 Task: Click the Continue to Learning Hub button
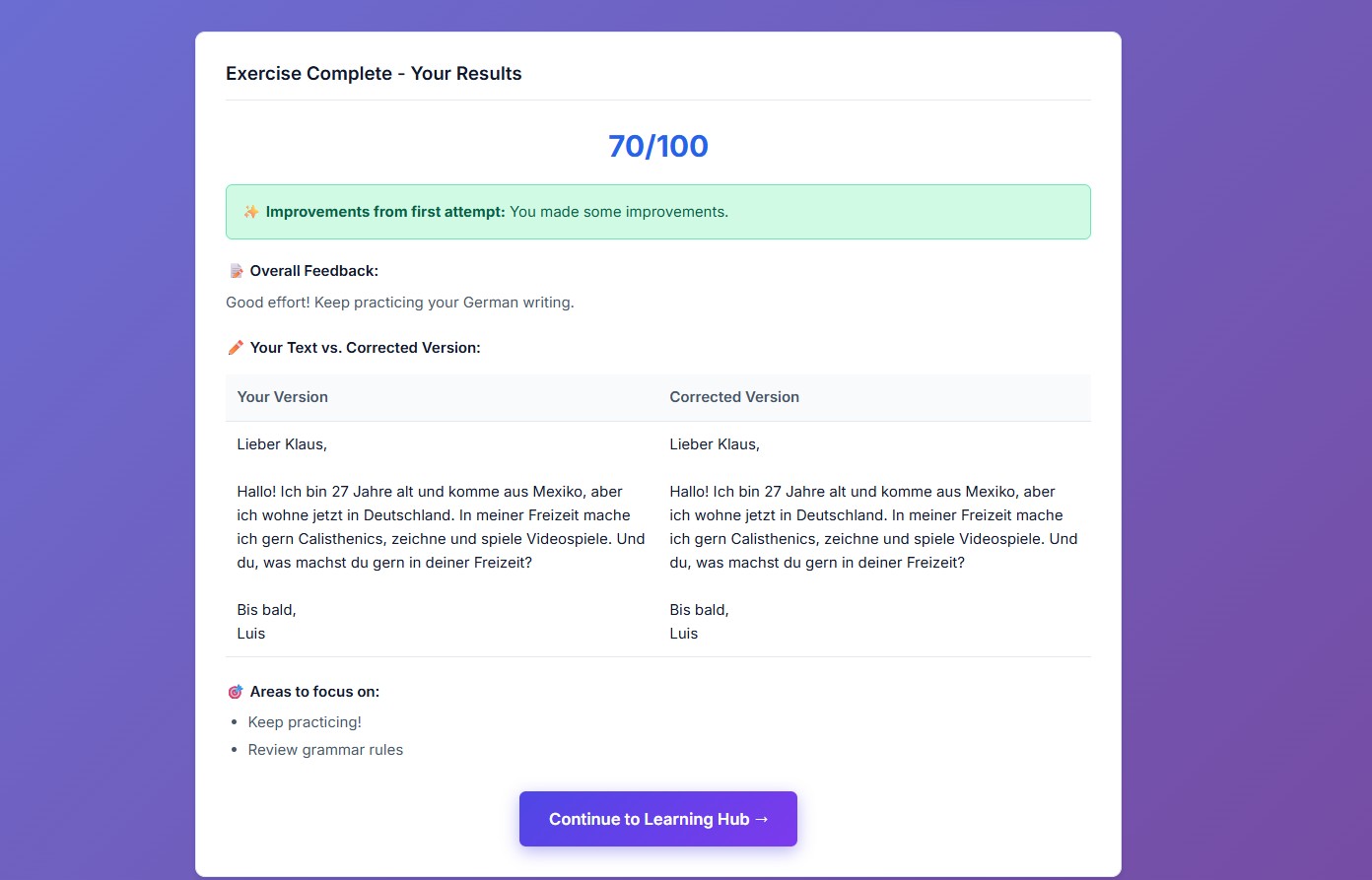tap(657, 819)
